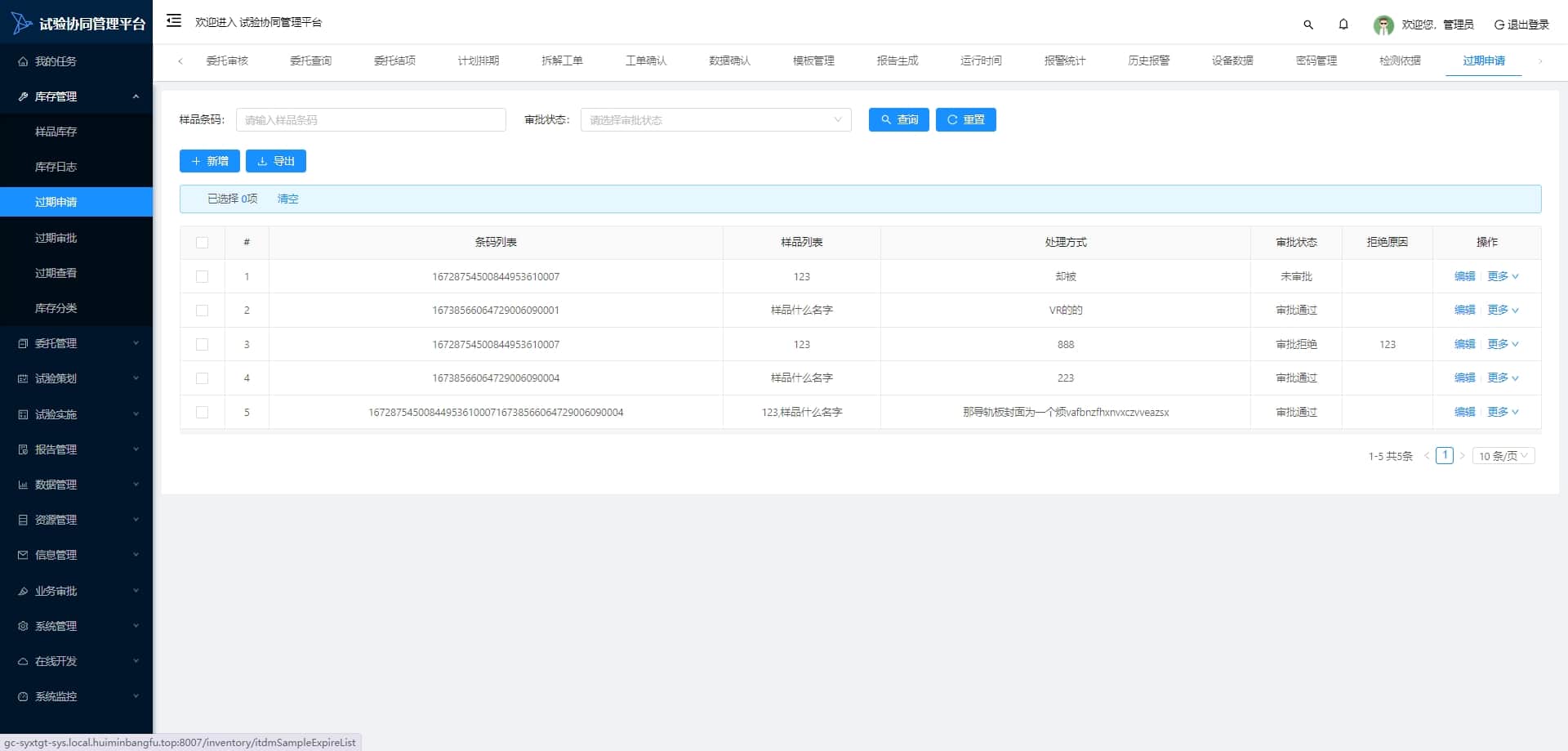
Task: Click the 导出 export button
Action: (x=276, y=161)
